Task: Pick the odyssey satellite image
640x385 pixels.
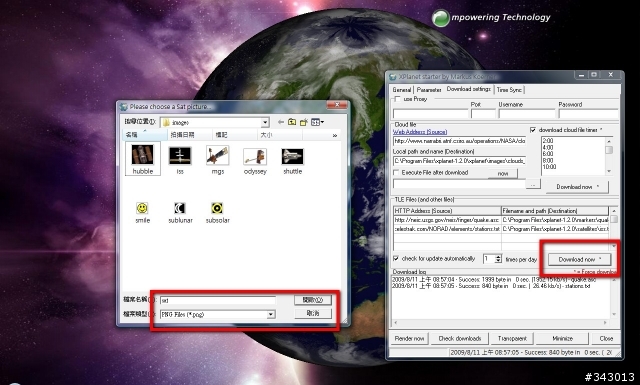Action: point(255,160)
